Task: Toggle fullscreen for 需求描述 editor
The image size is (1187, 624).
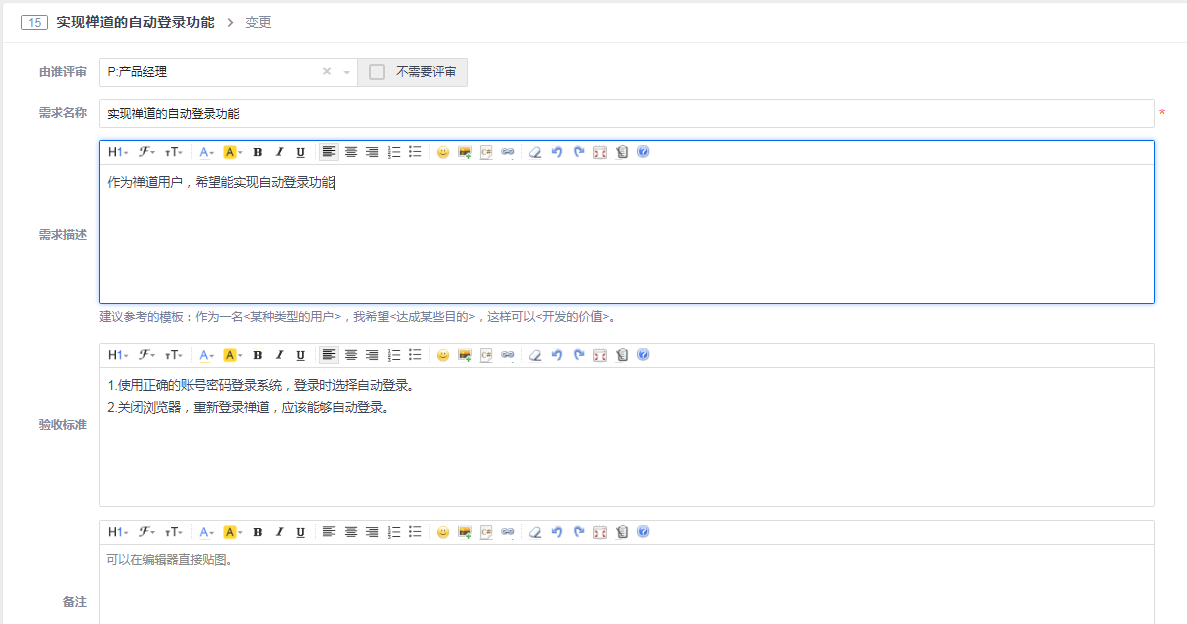Action: coord(600,152)
